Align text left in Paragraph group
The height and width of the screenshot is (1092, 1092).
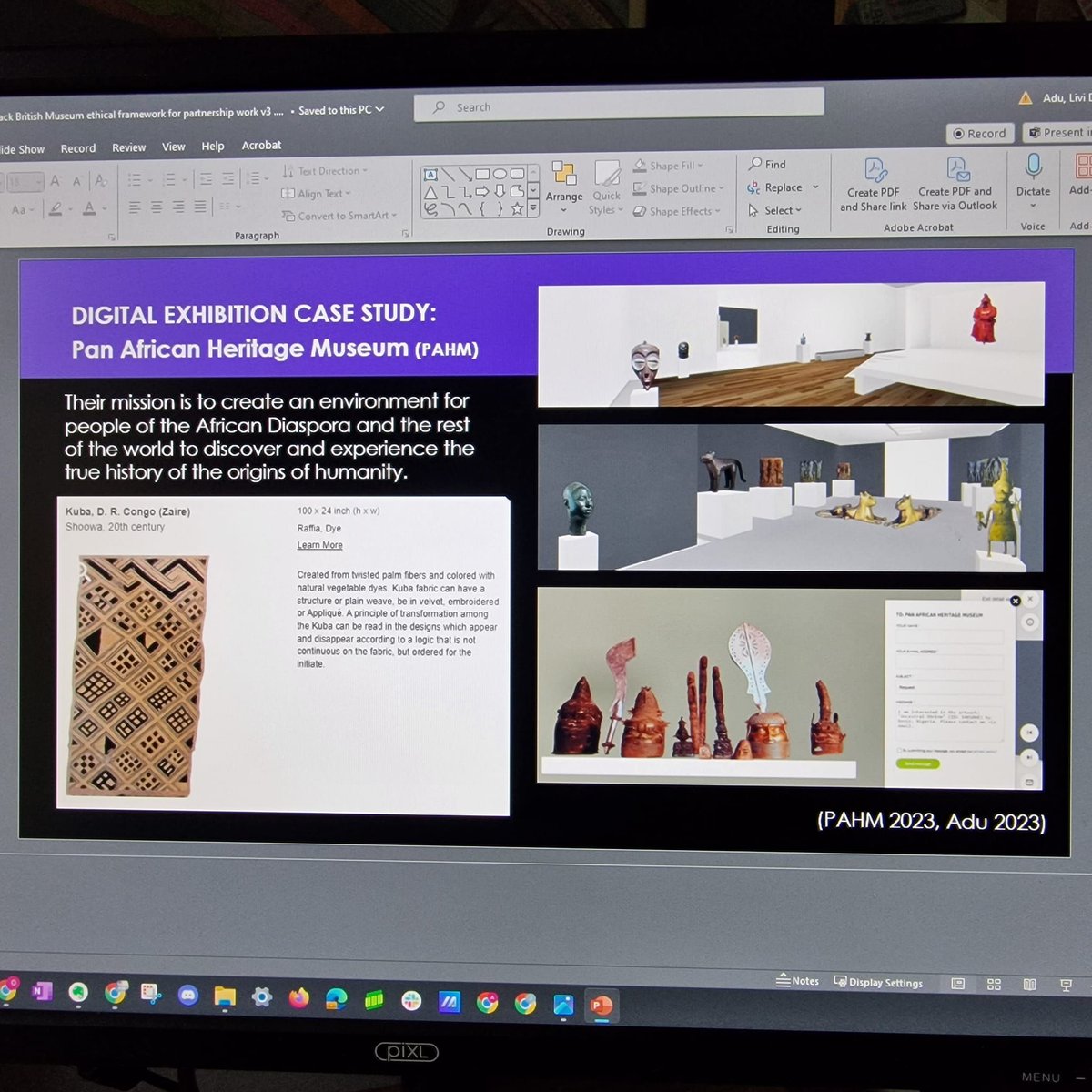[x=134, y=207]
